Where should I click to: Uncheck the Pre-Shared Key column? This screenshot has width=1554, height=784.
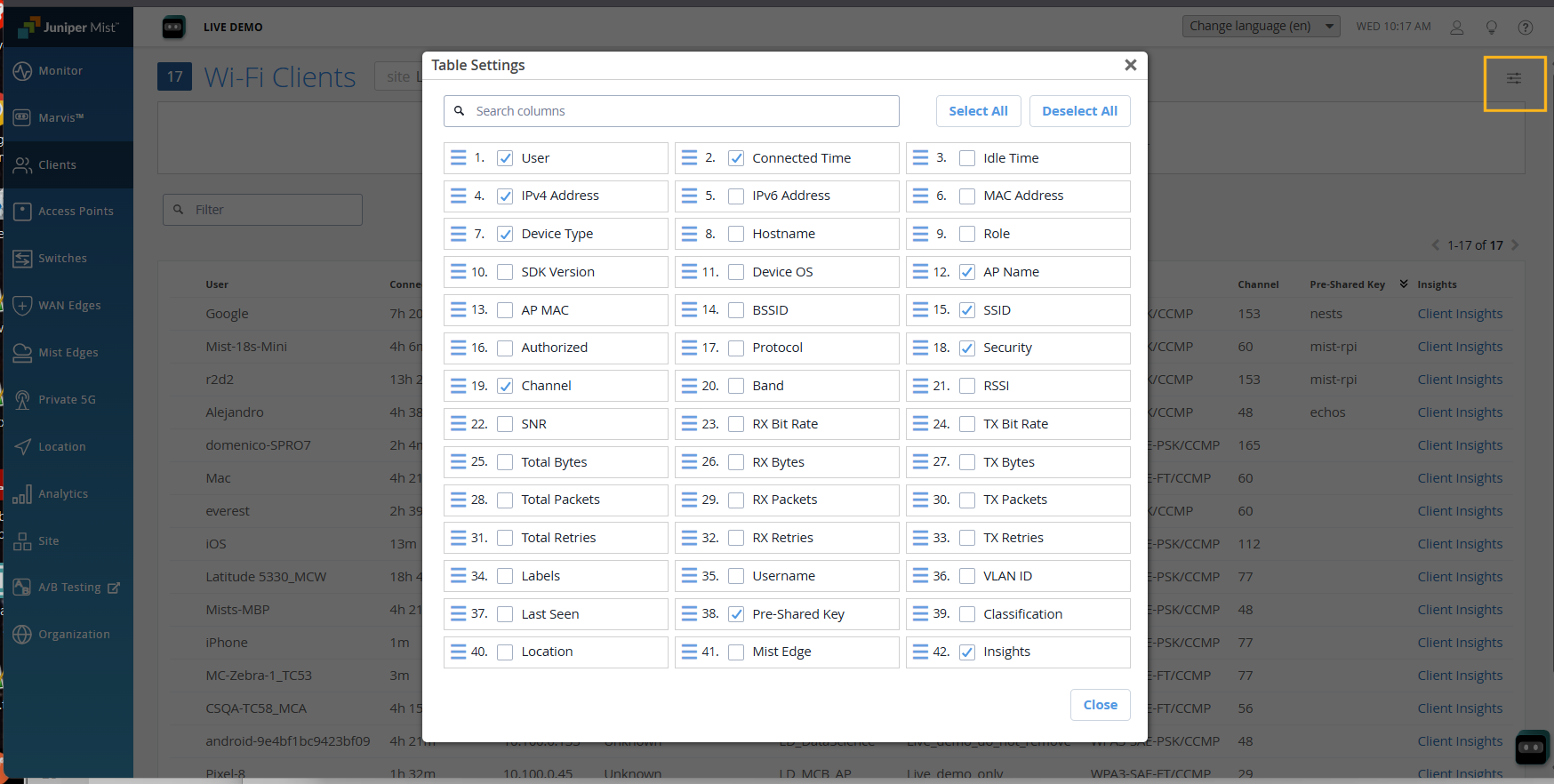coord(736,614)
